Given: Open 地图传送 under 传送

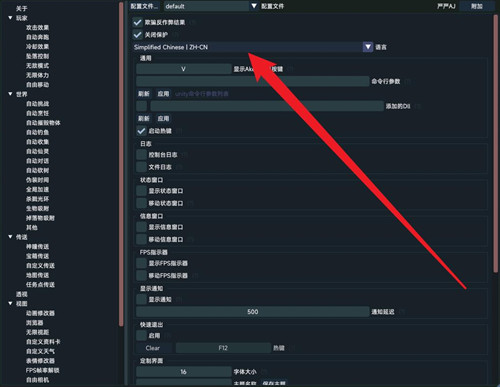Looking at the screenshot, I should [37, 275].
